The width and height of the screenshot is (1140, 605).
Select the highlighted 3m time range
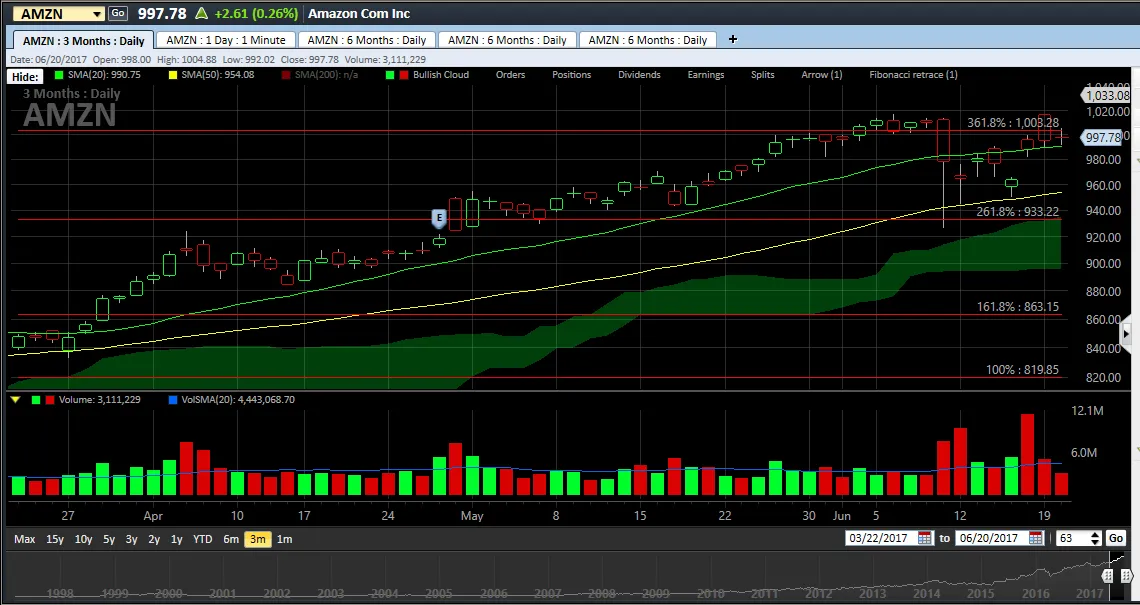point(257,539)
